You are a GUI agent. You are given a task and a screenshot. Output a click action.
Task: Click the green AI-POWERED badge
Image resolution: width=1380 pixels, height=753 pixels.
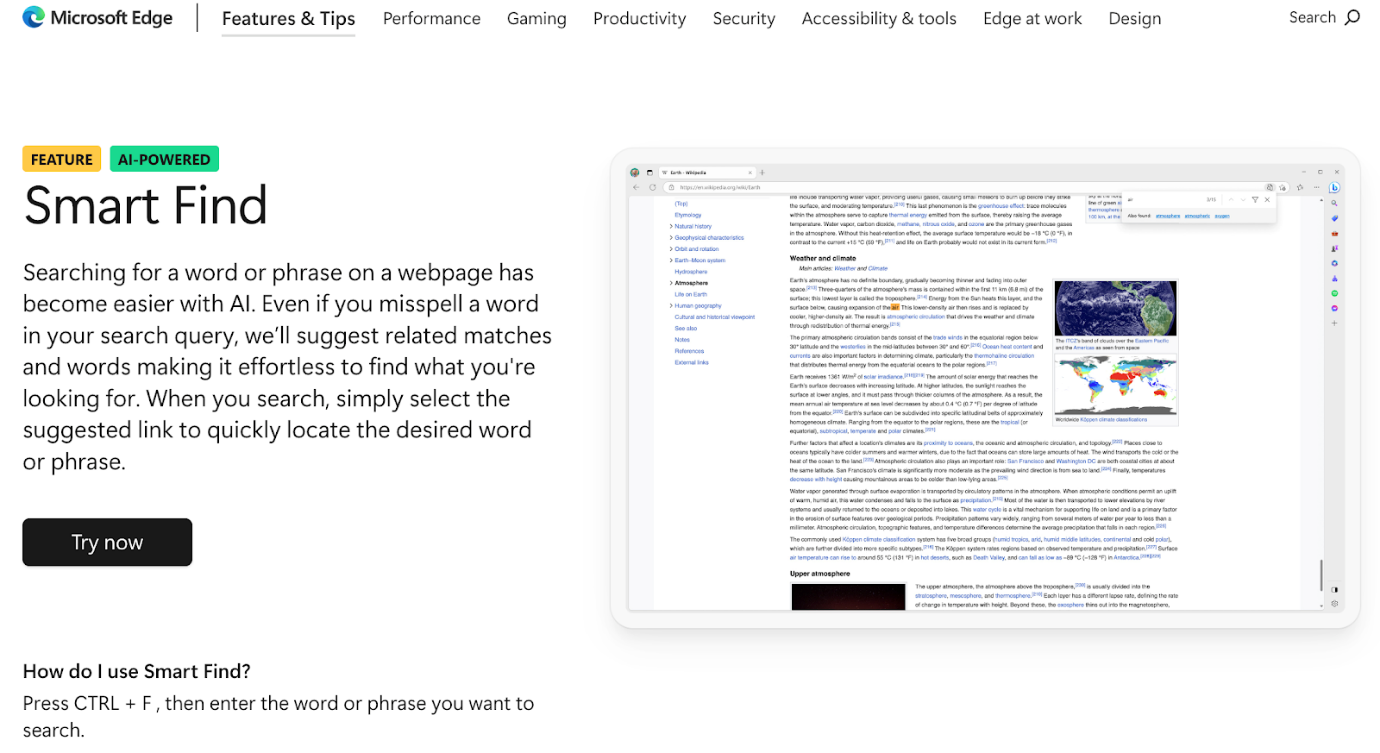pos(164,159)
